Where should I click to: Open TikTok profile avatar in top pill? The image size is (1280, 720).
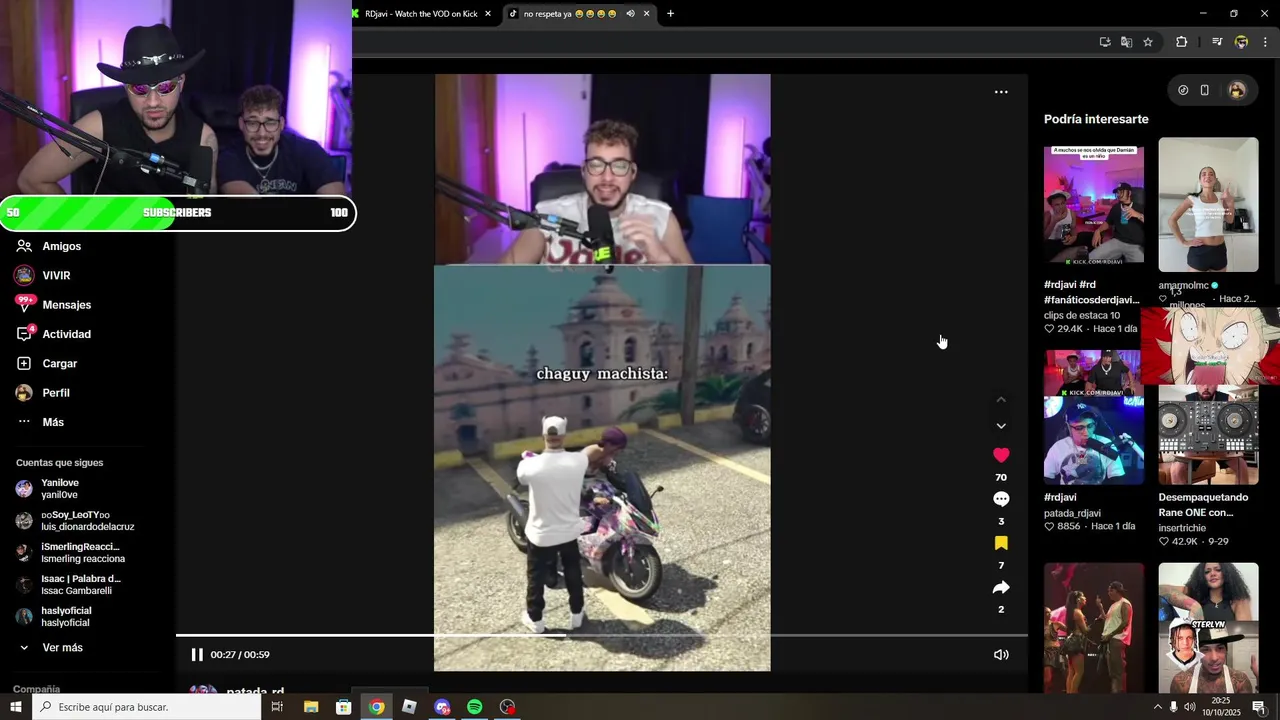click(x=1237, y=90)
